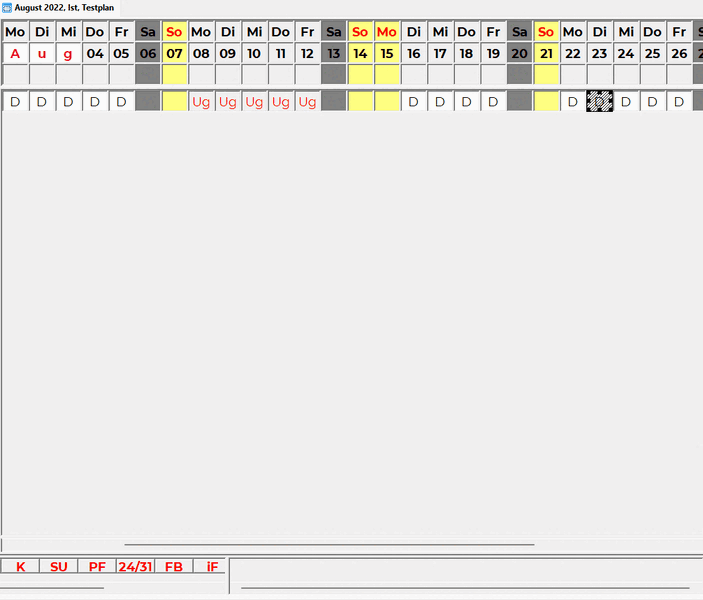Select the highlighted shift cell on Tuesday 23
Viewport: 703px width, 600px height.
click(x=599, y=101)
